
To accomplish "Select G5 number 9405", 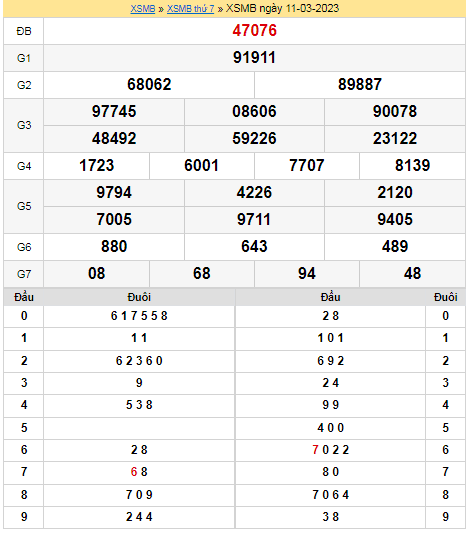I will tap(395, 219).
